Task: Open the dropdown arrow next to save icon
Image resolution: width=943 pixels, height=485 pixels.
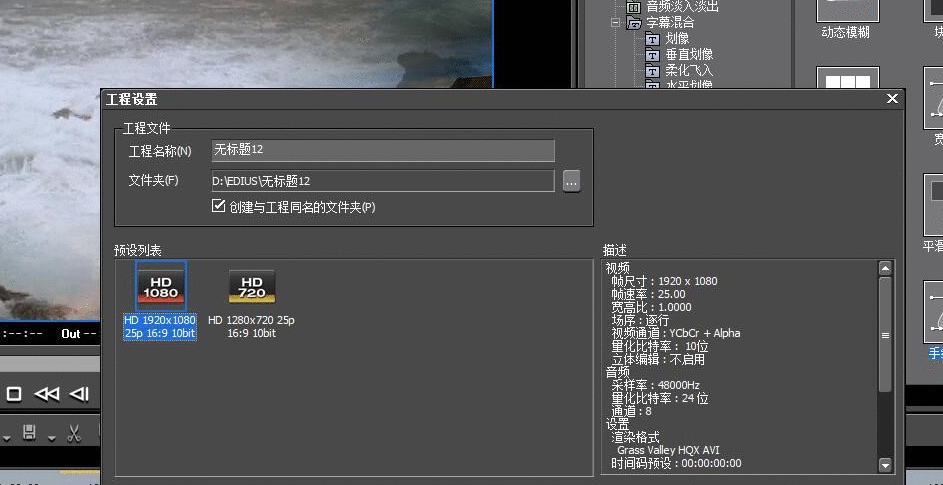Action: (x=51, y=437)
